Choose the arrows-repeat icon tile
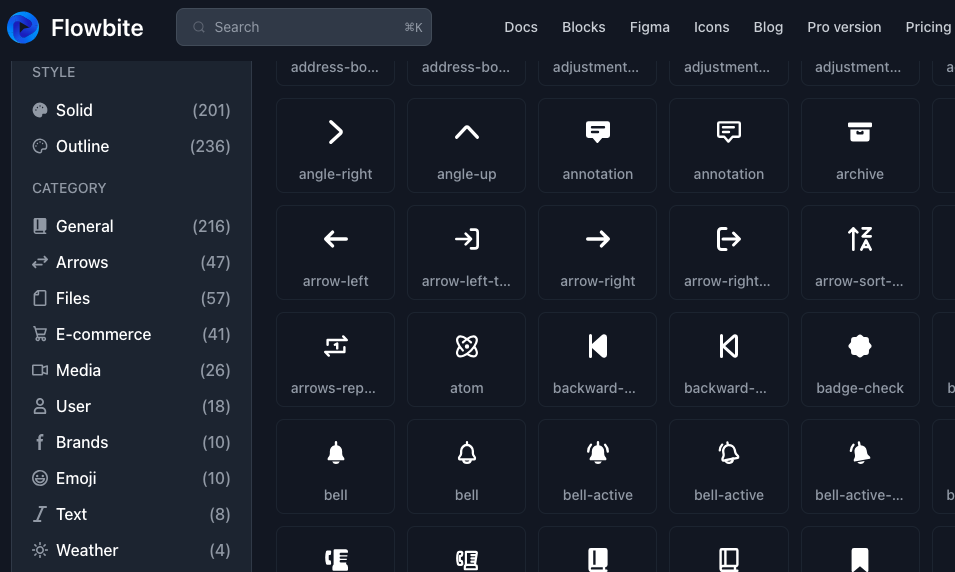The width and height of the screenshot is (955, 572). coord(335,359)
